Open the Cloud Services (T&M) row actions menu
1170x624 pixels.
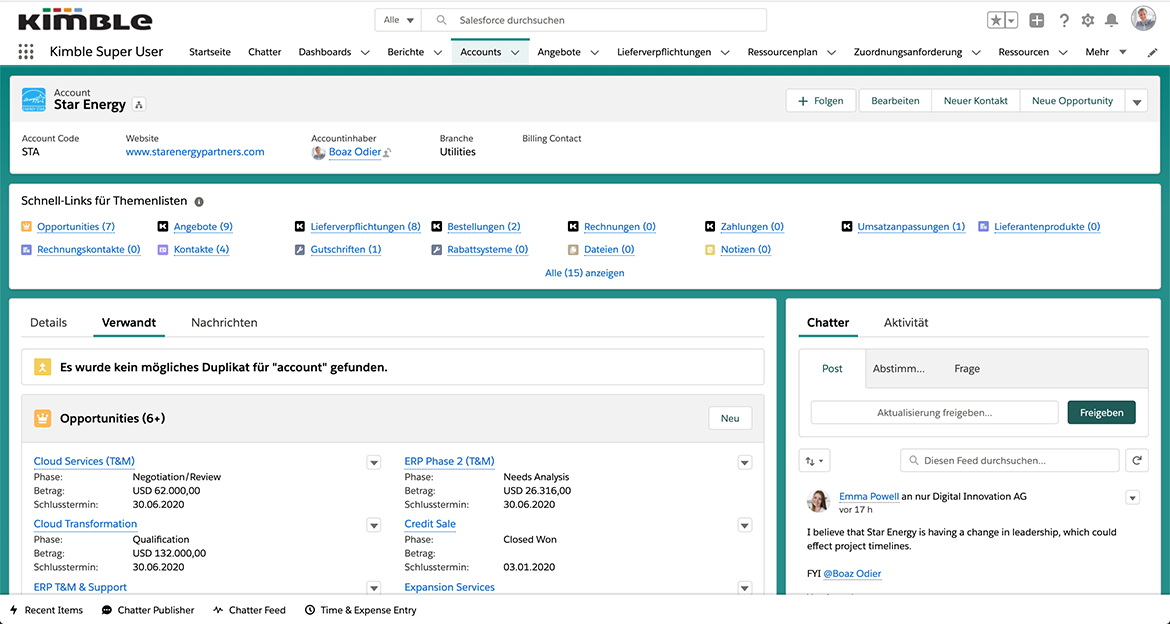[374, 463]
